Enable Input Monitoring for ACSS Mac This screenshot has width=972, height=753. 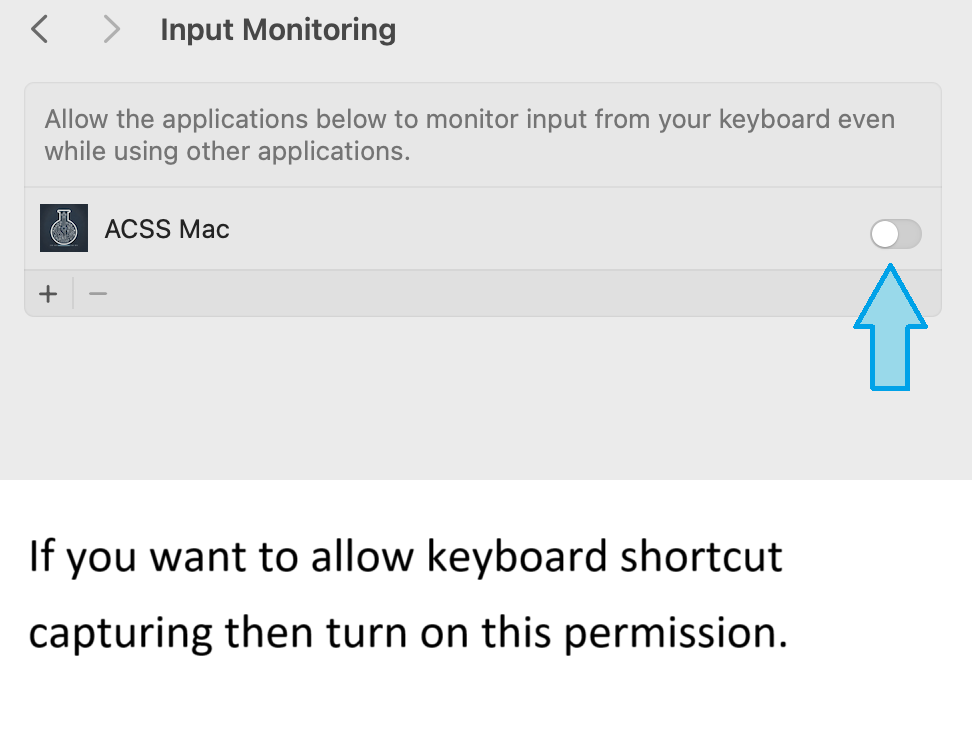(896, 234)
